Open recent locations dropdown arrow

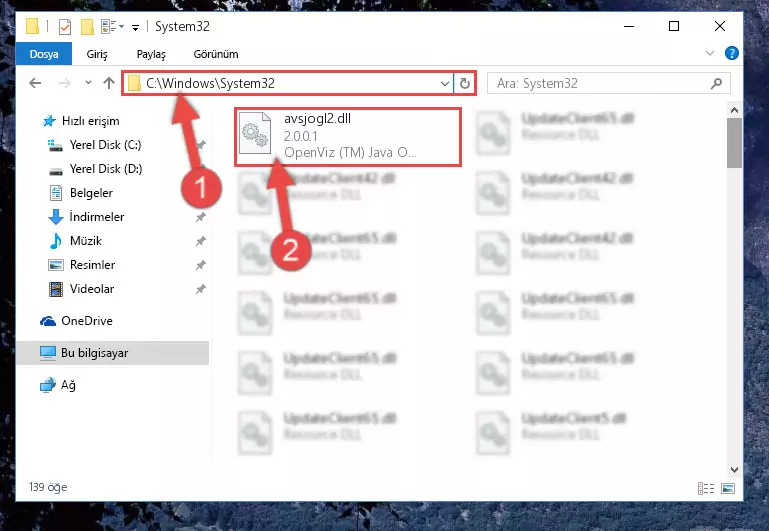pyautogui.click(x=88, y=83)
